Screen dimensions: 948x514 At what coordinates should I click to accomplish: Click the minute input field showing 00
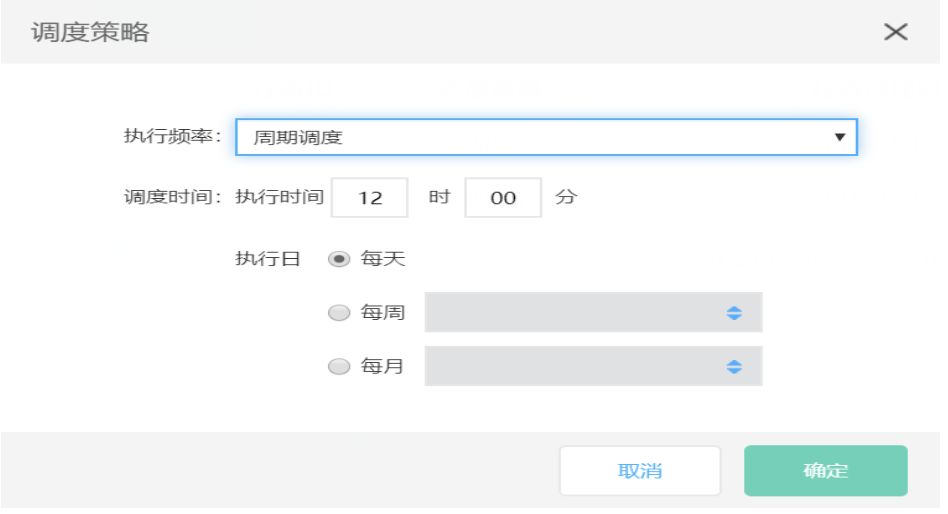[502, 197]
